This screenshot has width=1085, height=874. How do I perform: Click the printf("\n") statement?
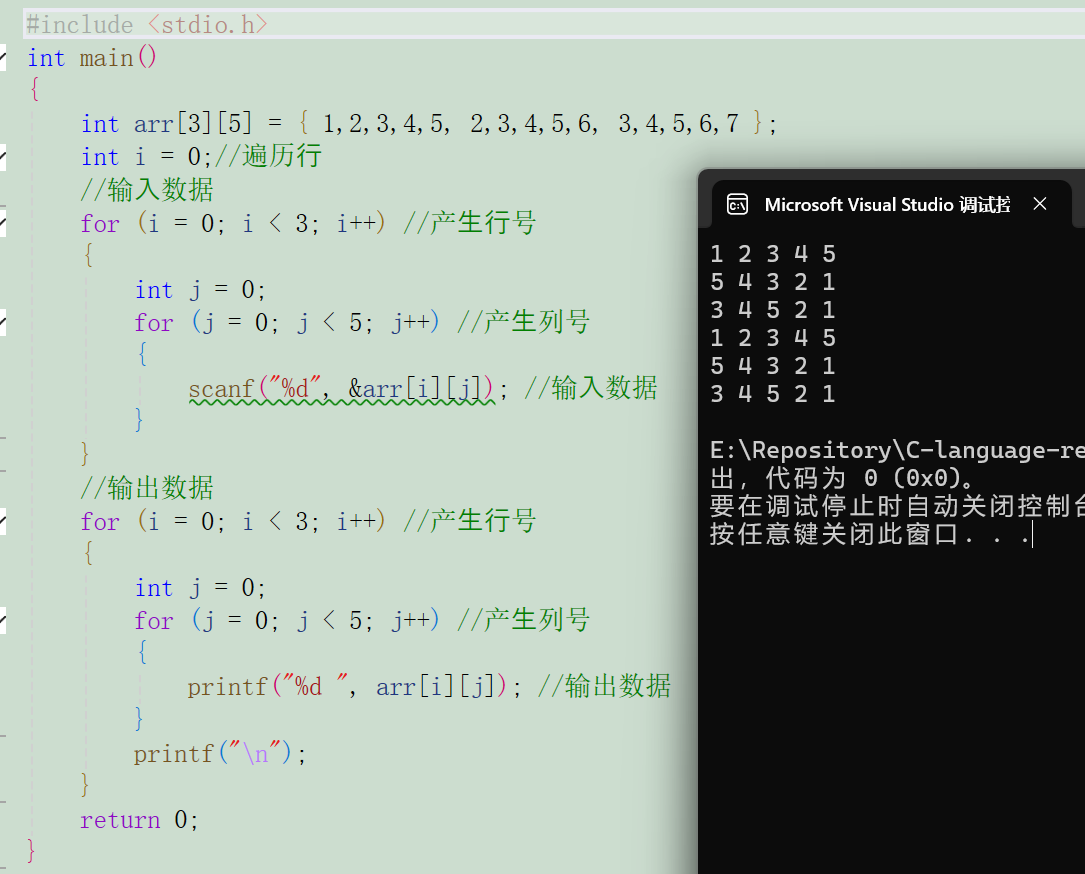point(219,753)
